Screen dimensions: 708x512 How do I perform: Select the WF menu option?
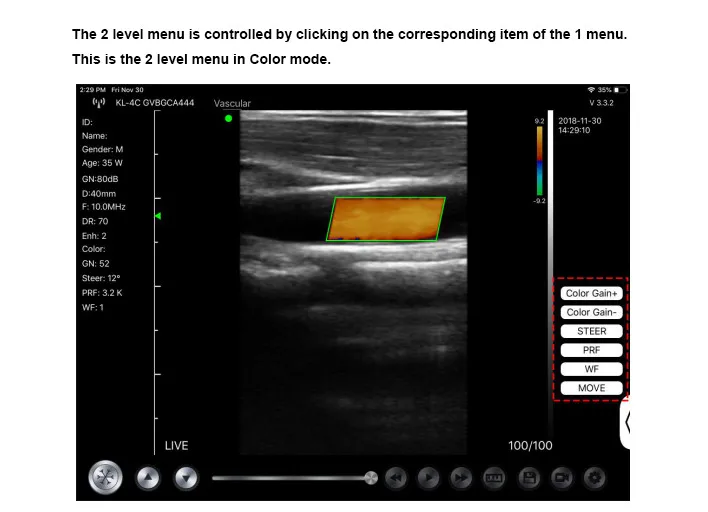(592, 369)
